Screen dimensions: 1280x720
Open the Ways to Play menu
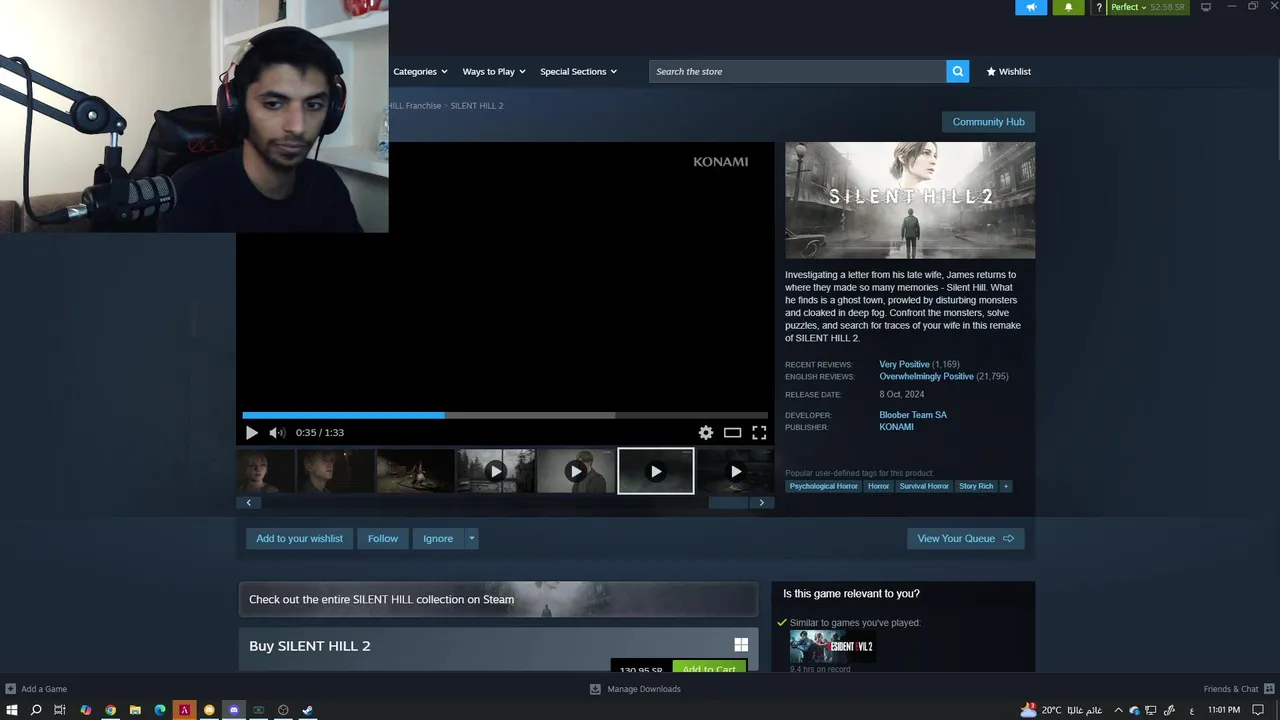coord(493,71)
